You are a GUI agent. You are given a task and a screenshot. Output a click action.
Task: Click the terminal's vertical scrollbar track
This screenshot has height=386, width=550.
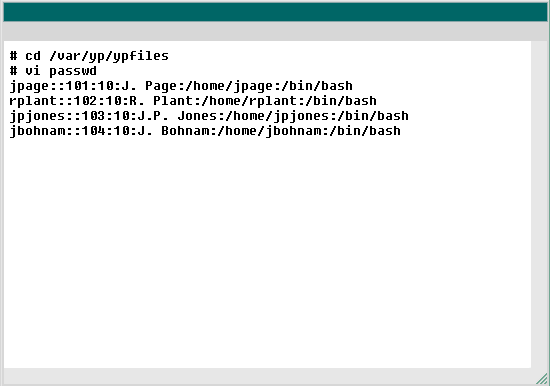(539, 205)
